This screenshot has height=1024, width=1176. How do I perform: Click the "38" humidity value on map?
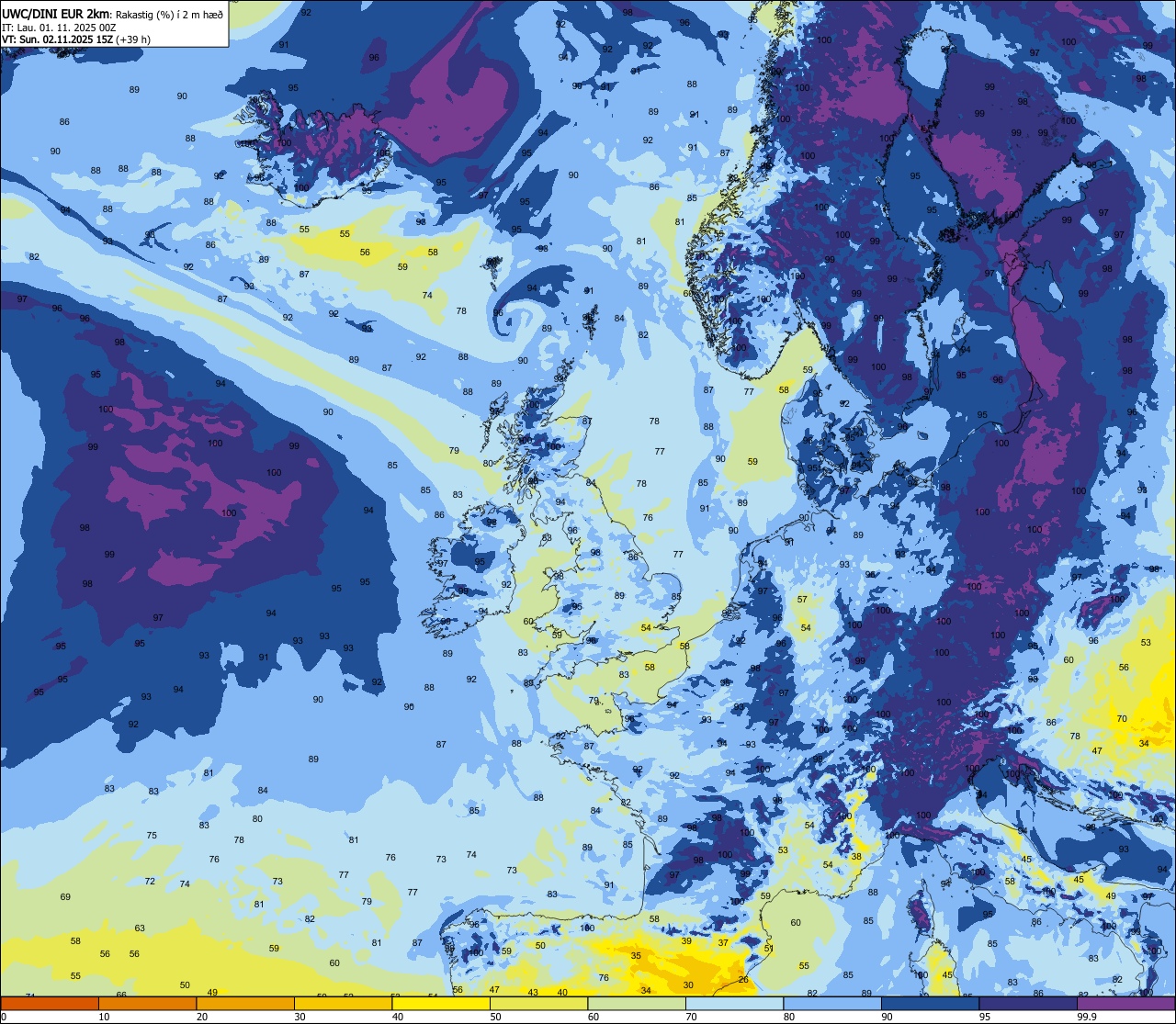click(x=856, y=857)
